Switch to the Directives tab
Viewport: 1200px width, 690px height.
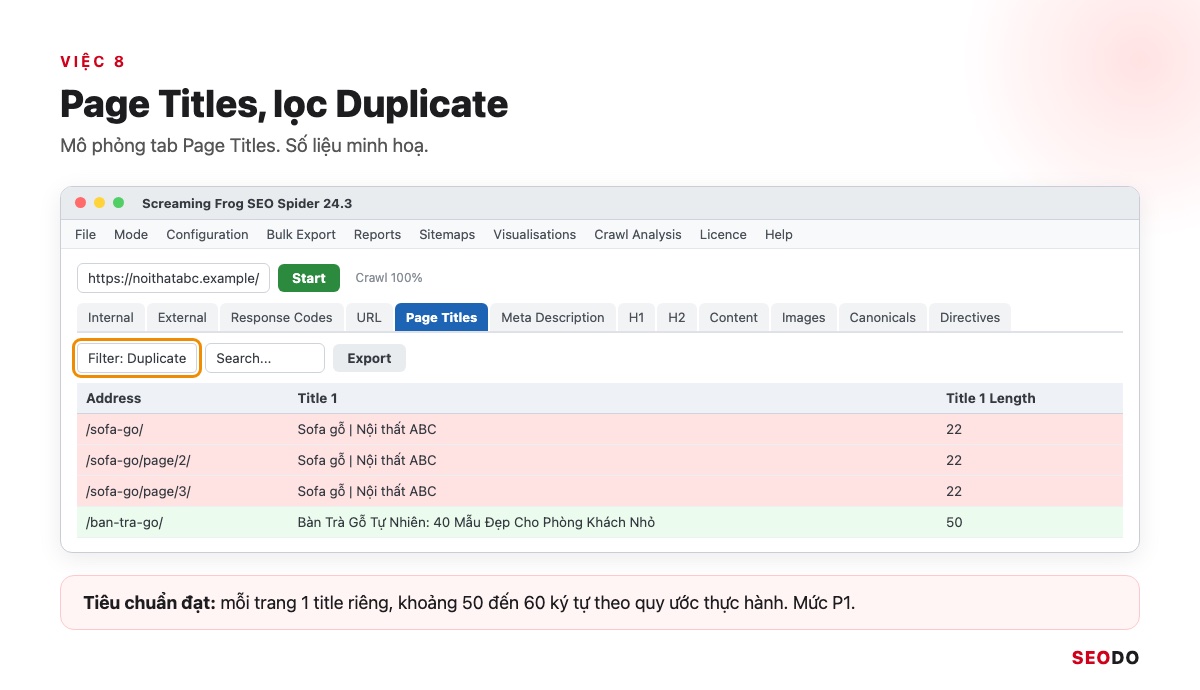[970, 317]
